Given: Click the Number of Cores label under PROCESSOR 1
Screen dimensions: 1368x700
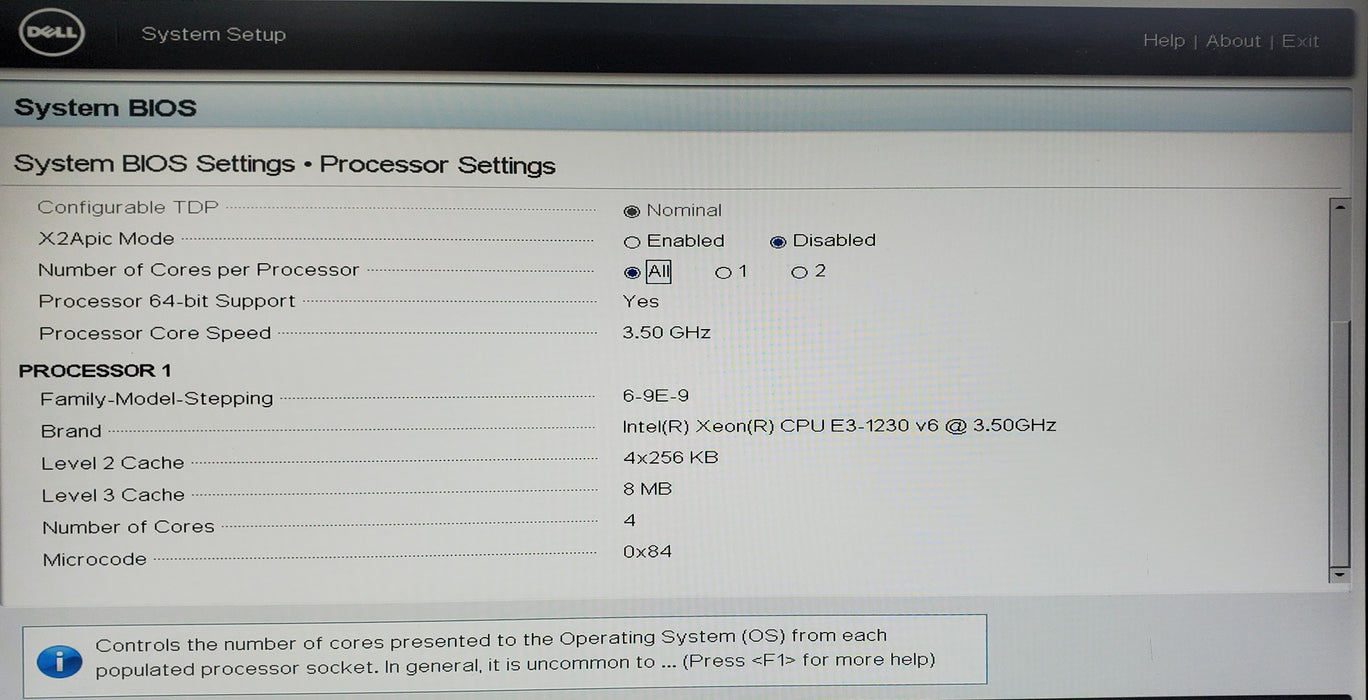Looking at the screenshot, I should pos(128,527).
